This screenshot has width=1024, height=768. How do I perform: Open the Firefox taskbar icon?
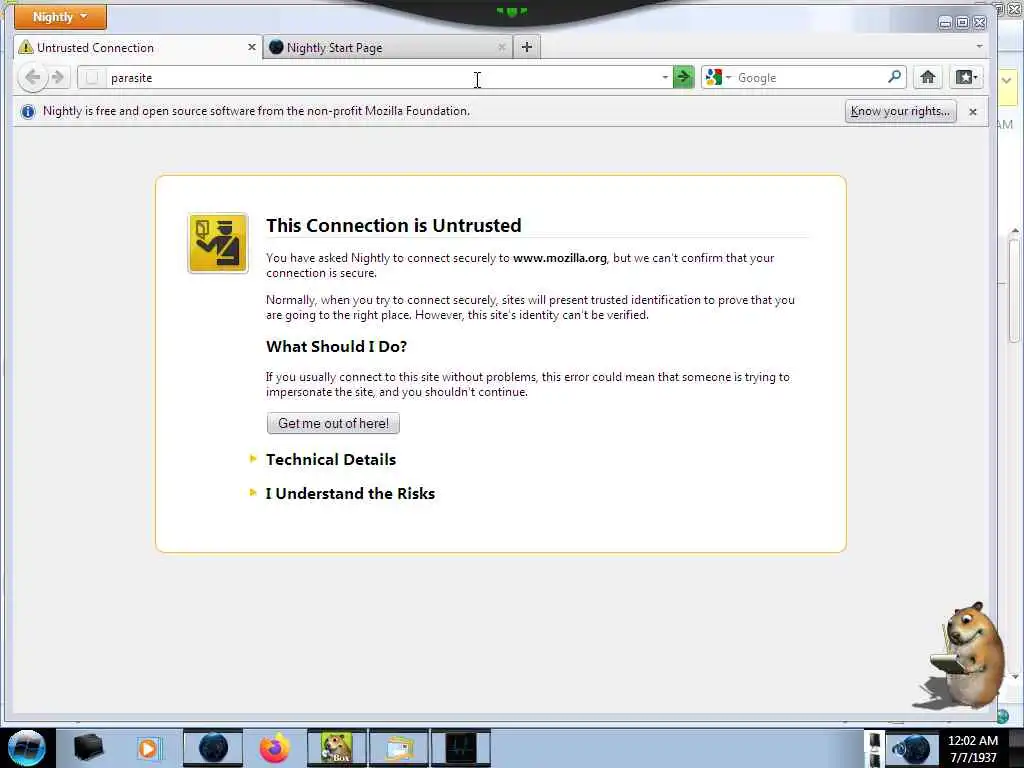[x=275, y=748]
